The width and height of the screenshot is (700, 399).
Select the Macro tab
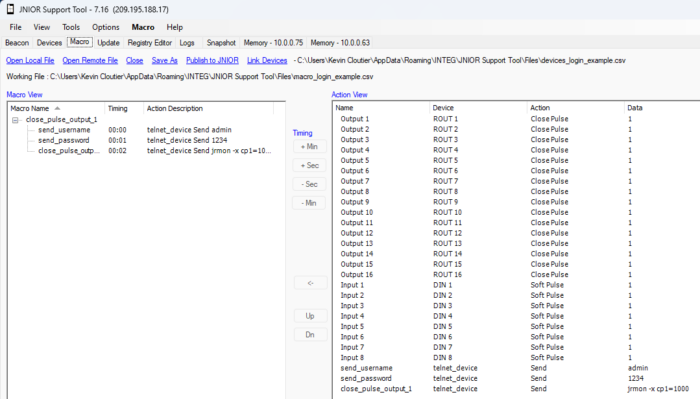(79, 42)
